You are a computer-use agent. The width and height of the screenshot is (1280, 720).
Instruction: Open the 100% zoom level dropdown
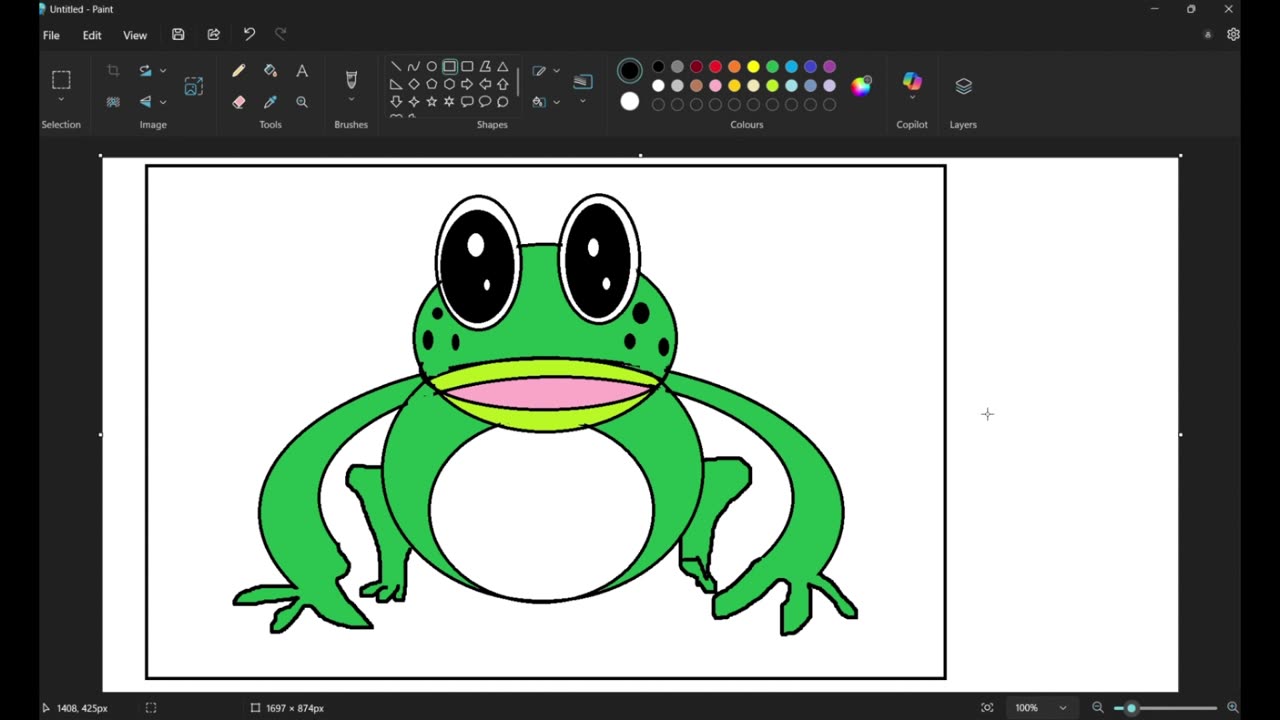point(1062,708)
